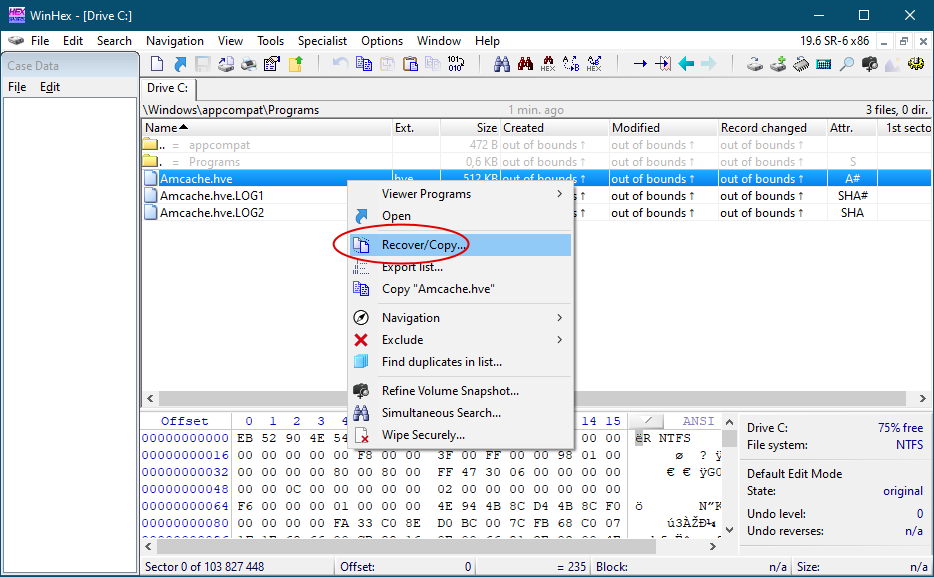Image resolution: width=934 pixels, height=577 pixels.
Task: Select Copy "Amcache.hve" menu entry
Action: point(460,289)
